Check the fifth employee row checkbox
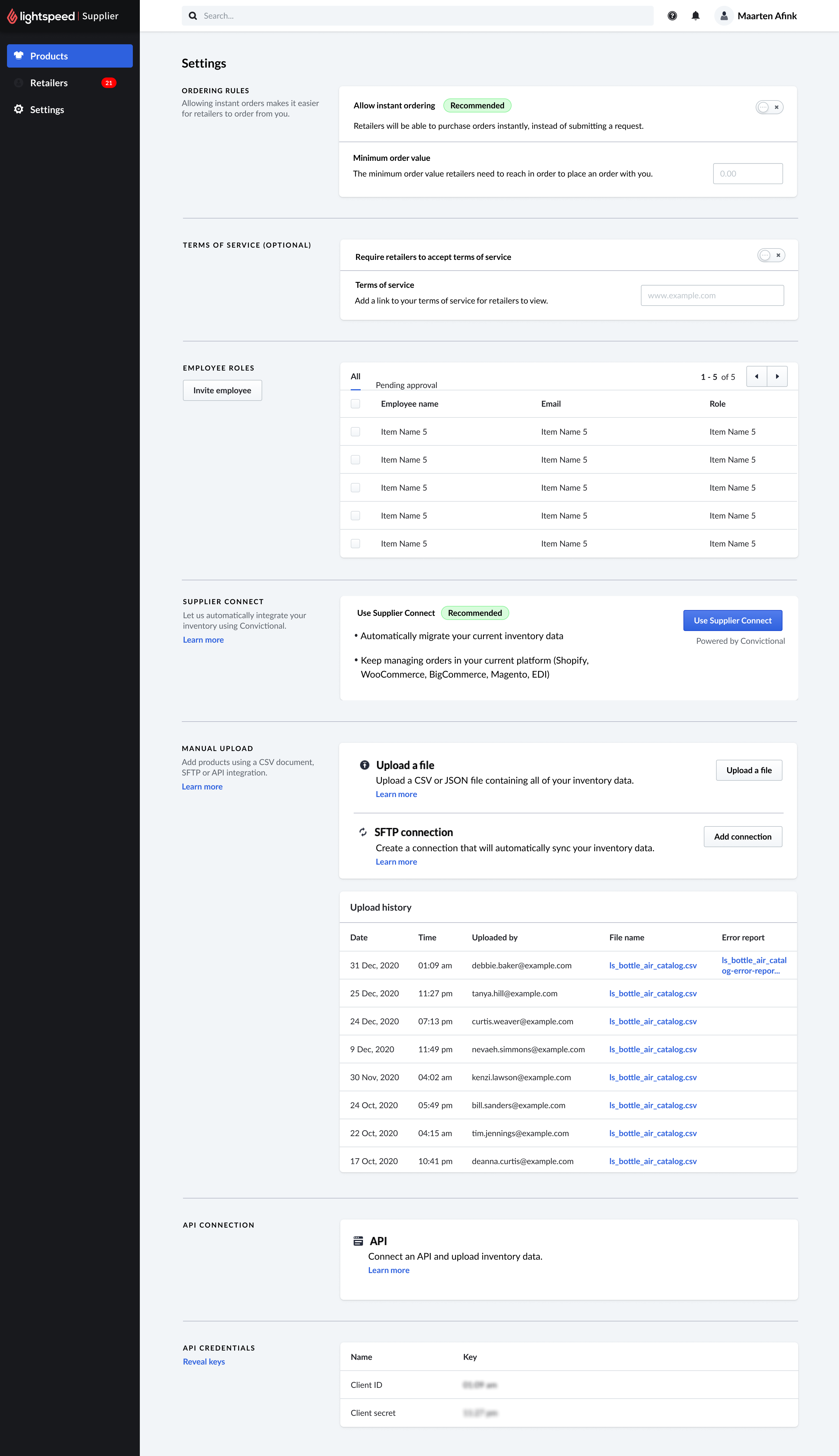 [x=355, y=544]
